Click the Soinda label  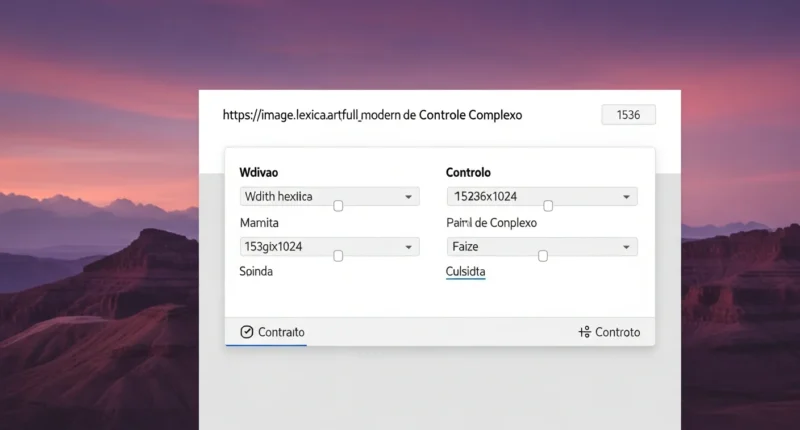tap(257, 271)
